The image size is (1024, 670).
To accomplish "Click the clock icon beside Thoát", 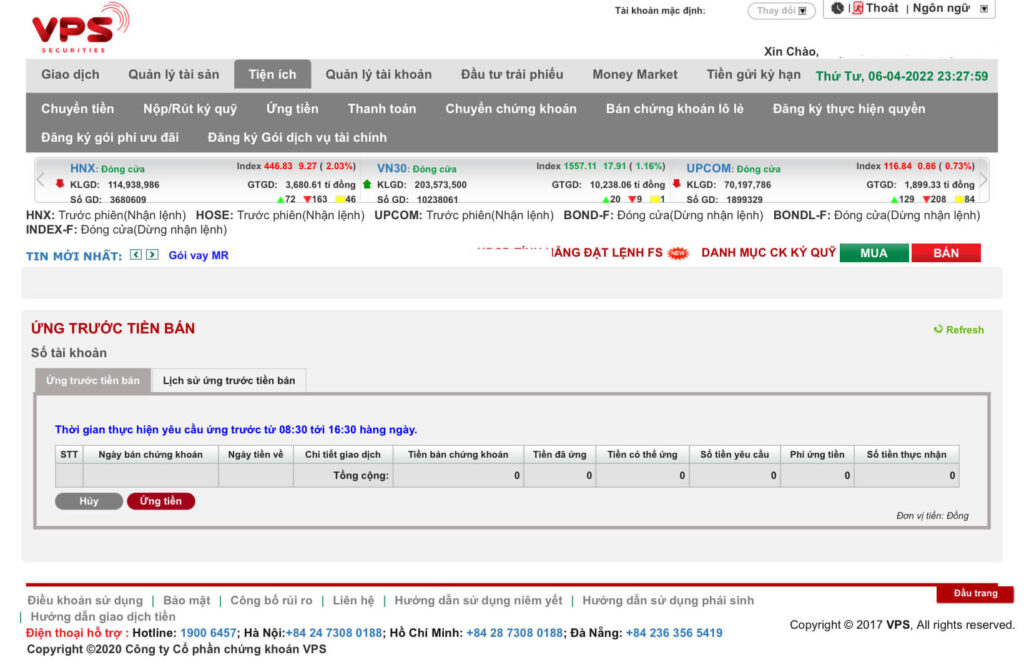I will [837, 8].
